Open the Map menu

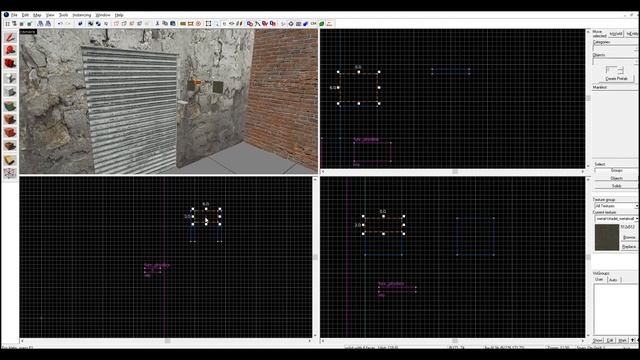[x=37, y=15]
